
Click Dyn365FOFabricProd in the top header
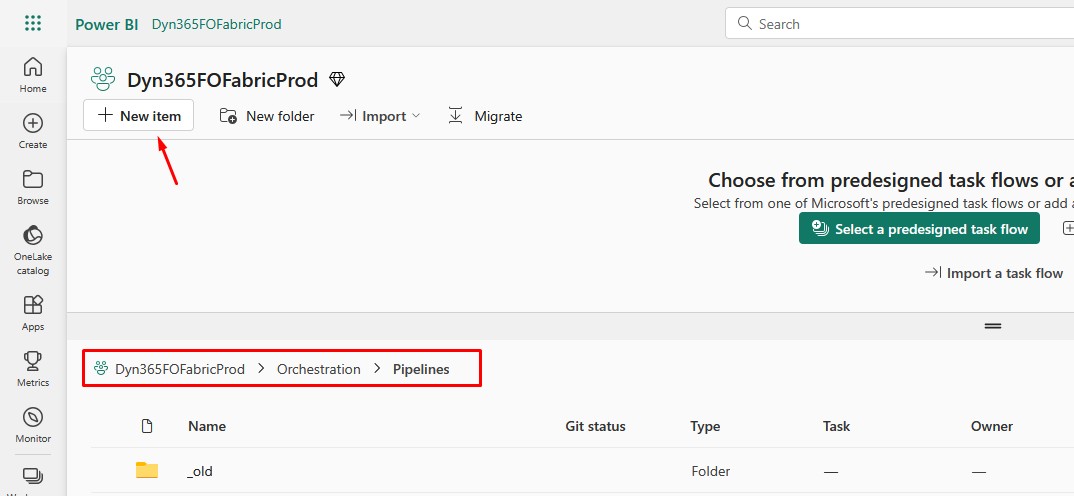[x=216, y=24]
